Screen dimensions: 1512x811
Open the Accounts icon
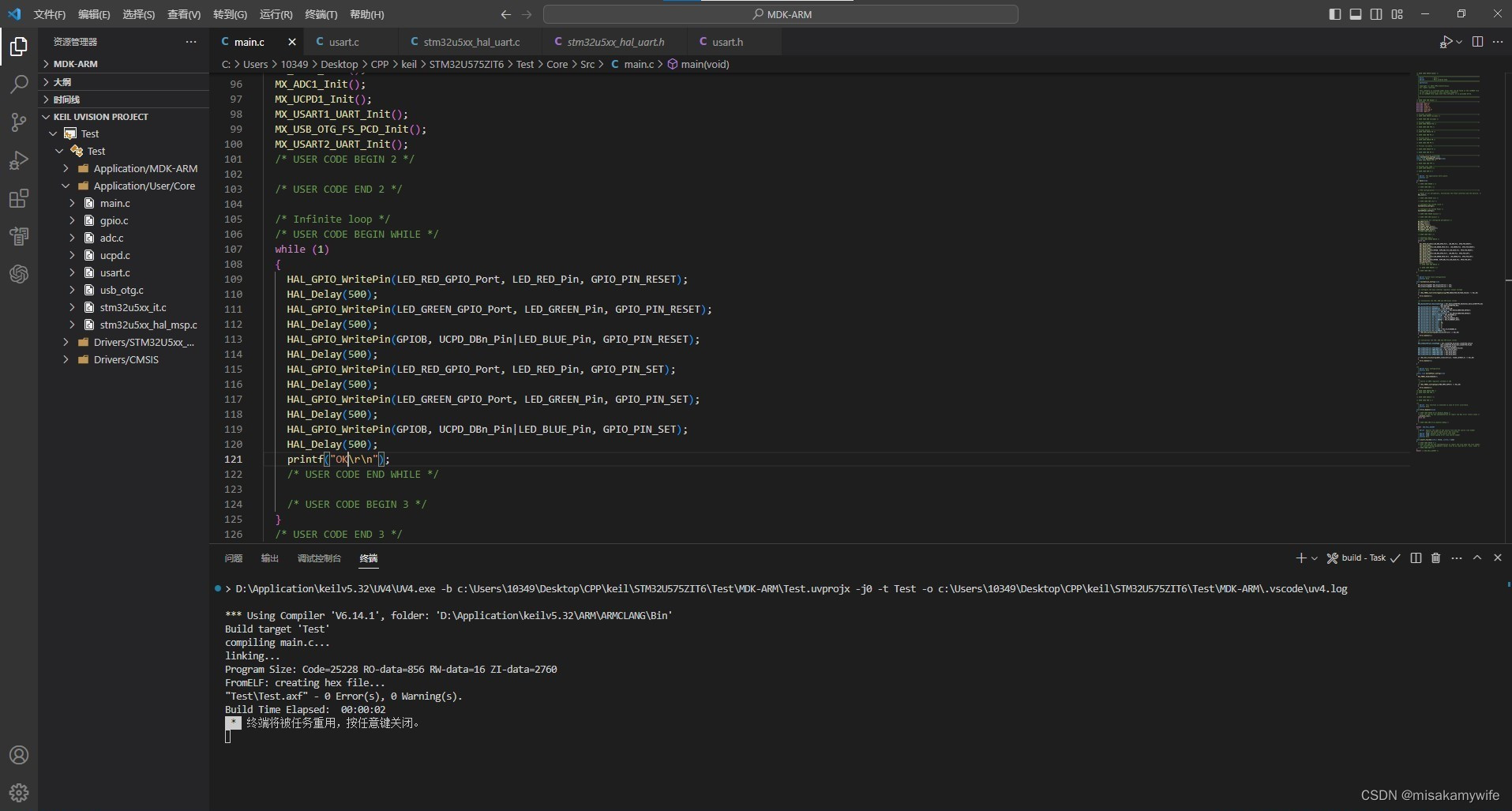point(19,755)
